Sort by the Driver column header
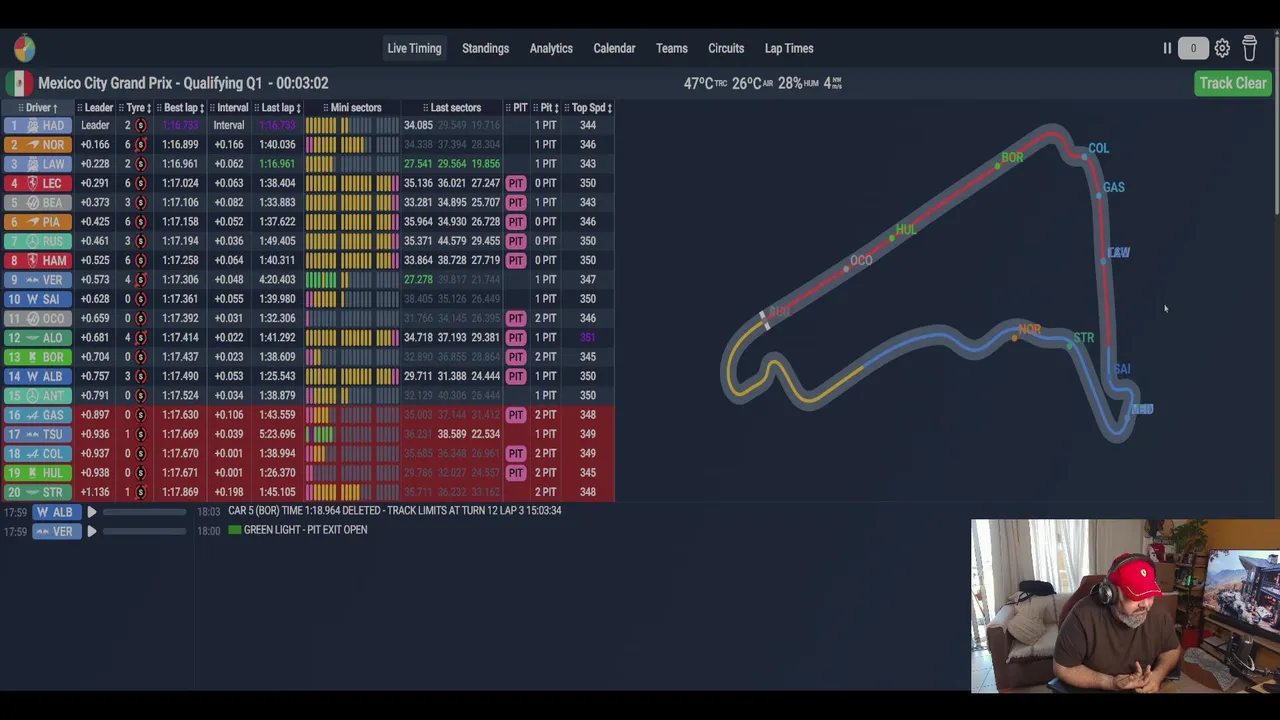 click(38, 107)
